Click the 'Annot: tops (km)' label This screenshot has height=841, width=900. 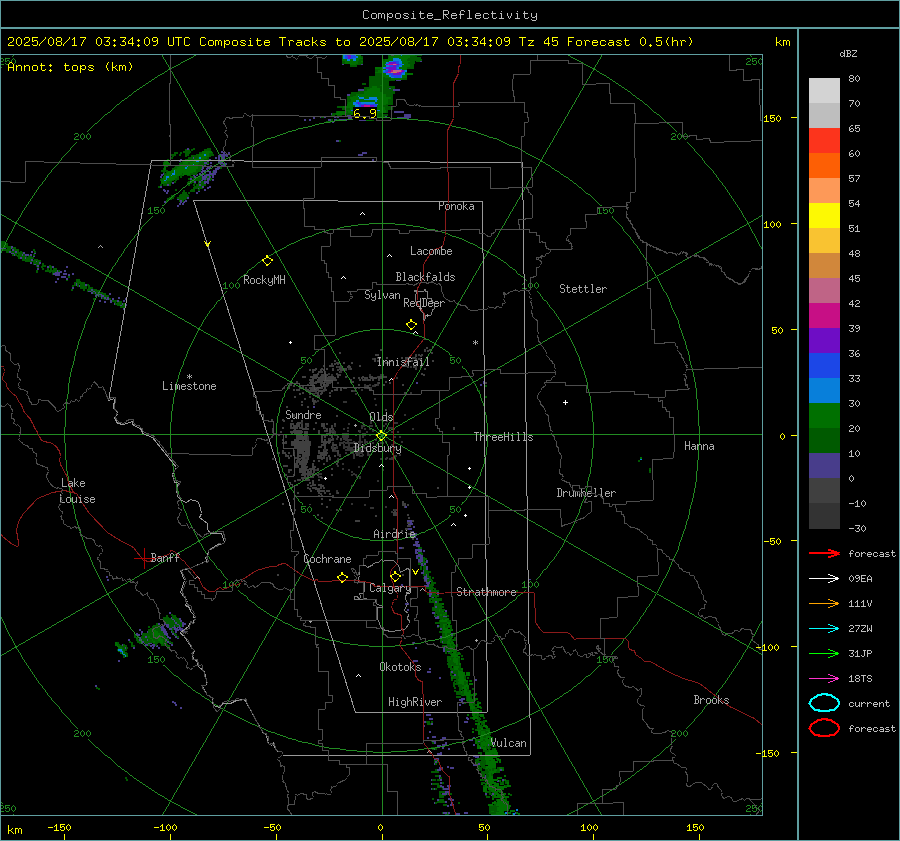70,67
